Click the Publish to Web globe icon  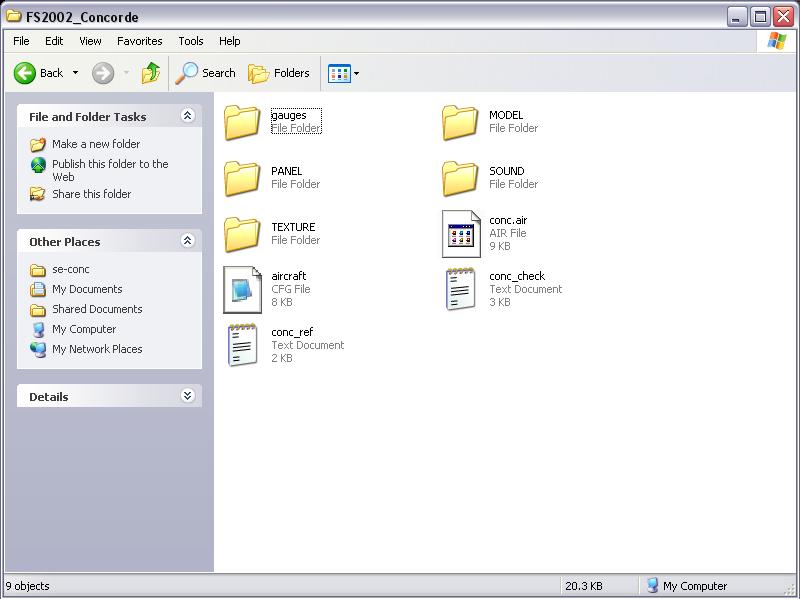[x=38, y=165]
